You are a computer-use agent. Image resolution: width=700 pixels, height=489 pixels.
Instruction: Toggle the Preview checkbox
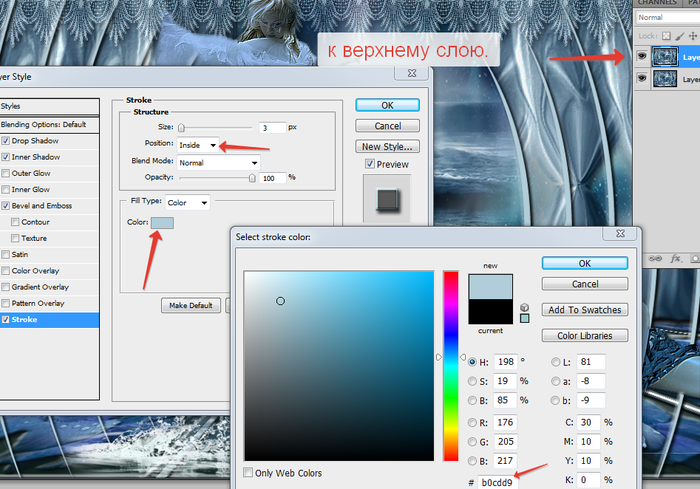tap(370, 164)
